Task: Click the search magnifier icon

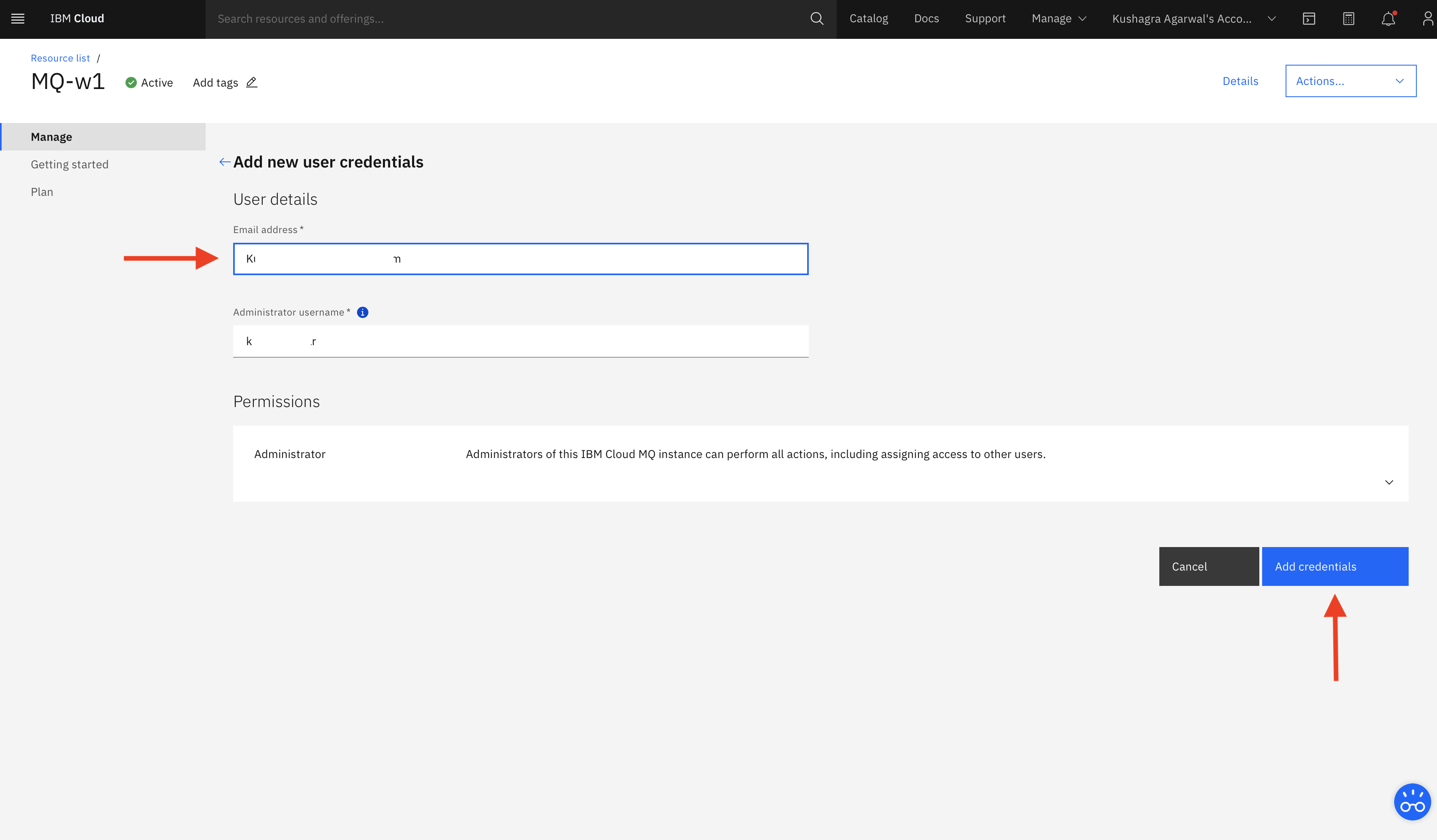Action: point(816,19)
